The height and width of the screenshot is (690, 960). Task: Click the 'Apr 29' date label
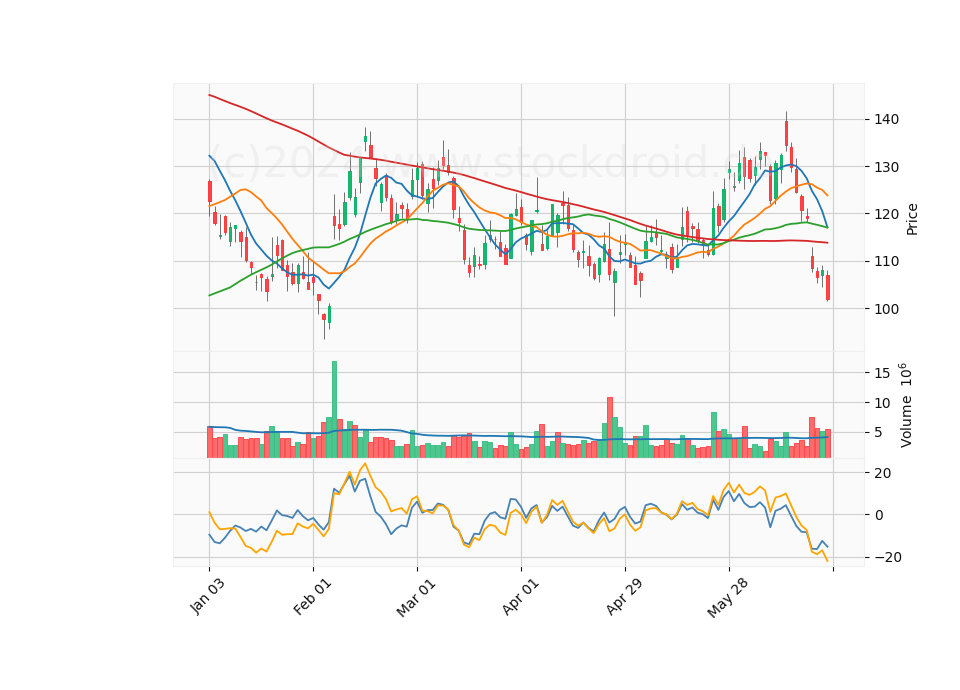pyautogui.click(x=624, y=596)
